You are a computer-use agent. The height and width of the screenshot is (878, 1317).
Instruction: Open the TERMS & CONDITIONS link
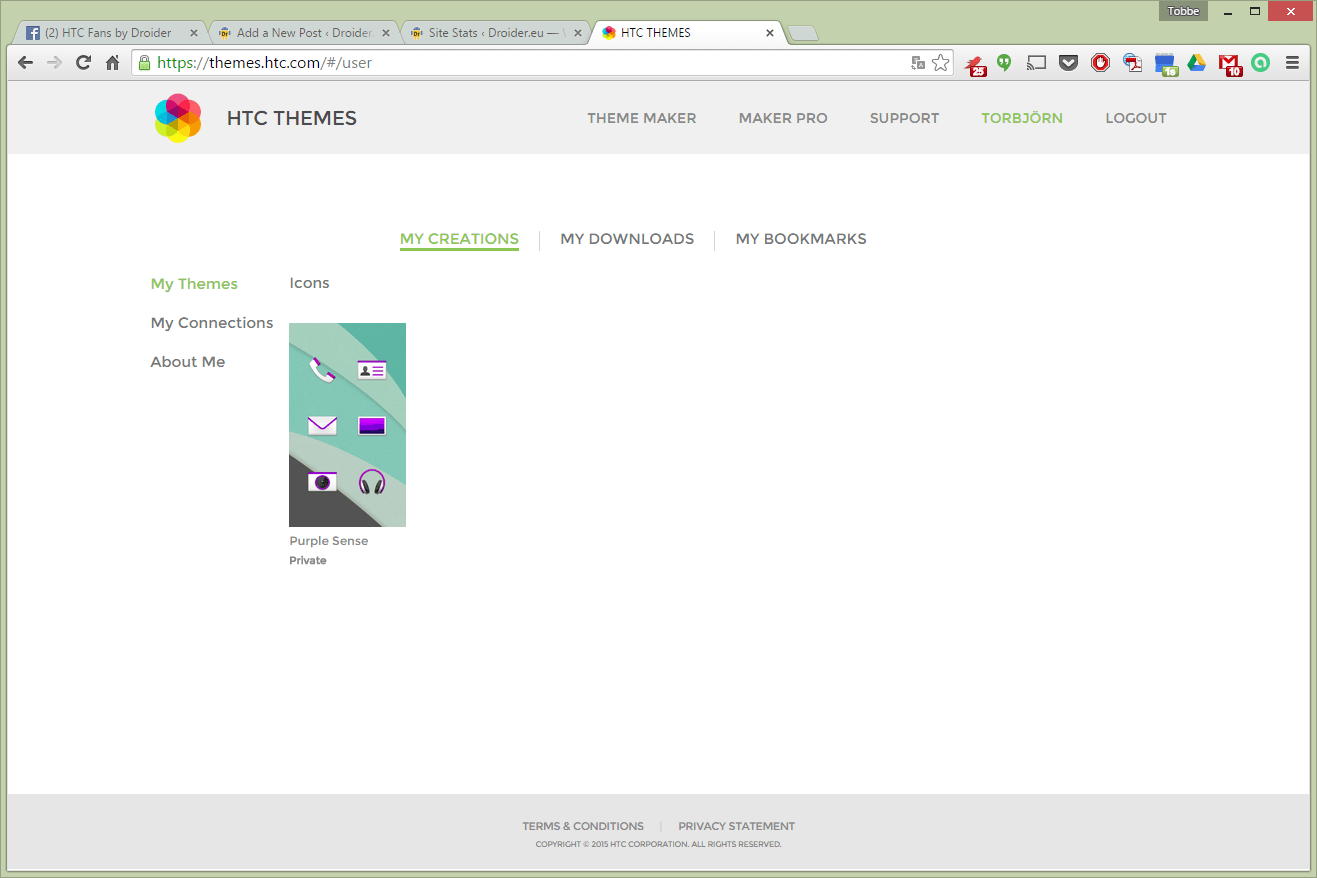(583, 826)
